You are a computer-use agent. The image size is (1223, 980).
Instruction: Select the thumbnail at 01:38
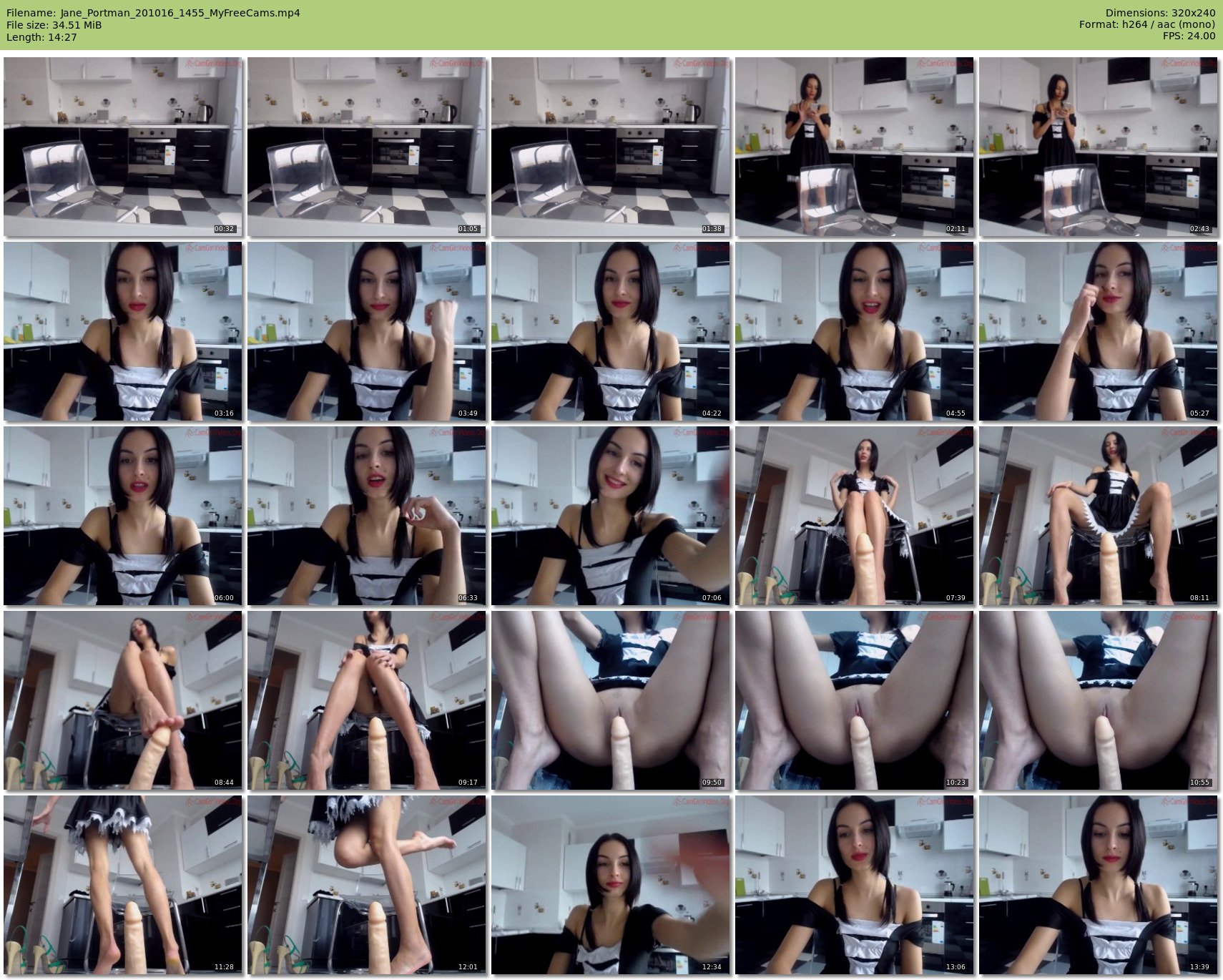(610, 147)
